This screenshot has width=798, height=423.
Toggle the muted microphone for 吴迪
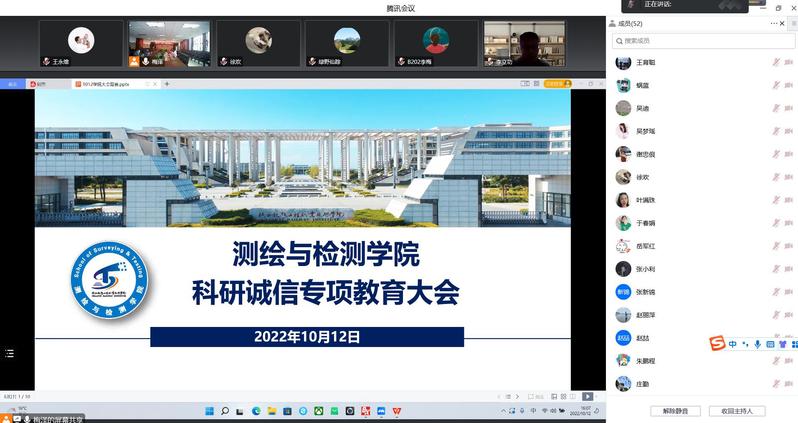click(x=775, y=108)
